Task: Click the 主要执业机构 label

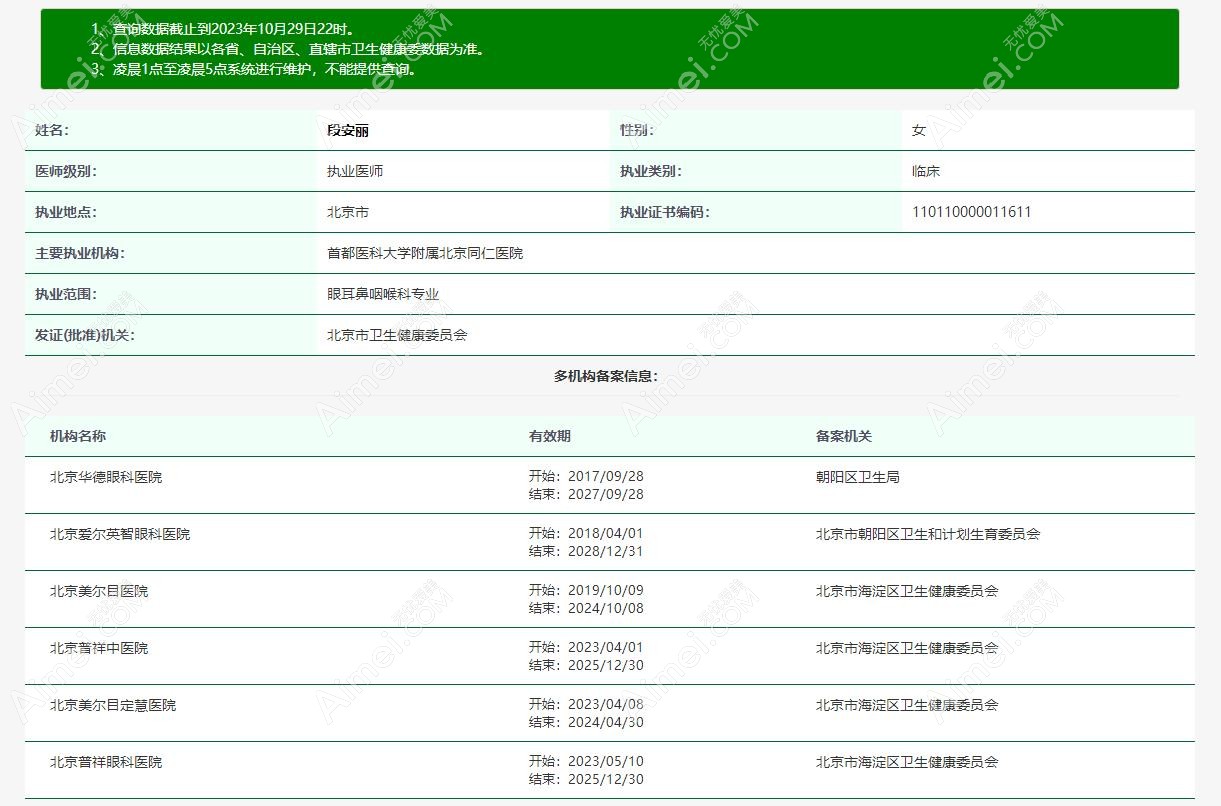Action: (80, 253)
